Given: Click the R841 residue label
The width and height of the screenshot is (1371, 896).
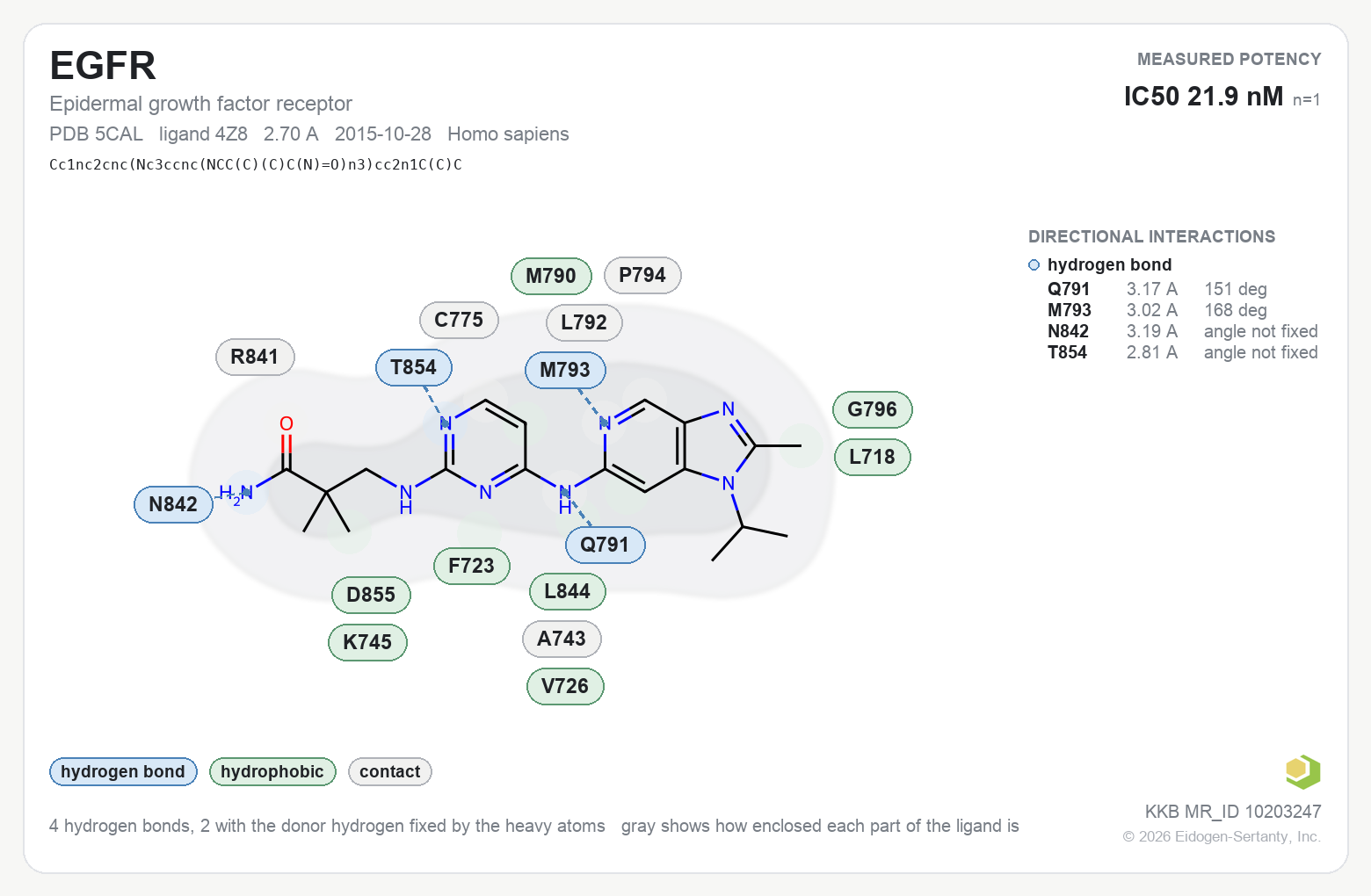Looking at the screenshot, I should [x=255, y=357].
